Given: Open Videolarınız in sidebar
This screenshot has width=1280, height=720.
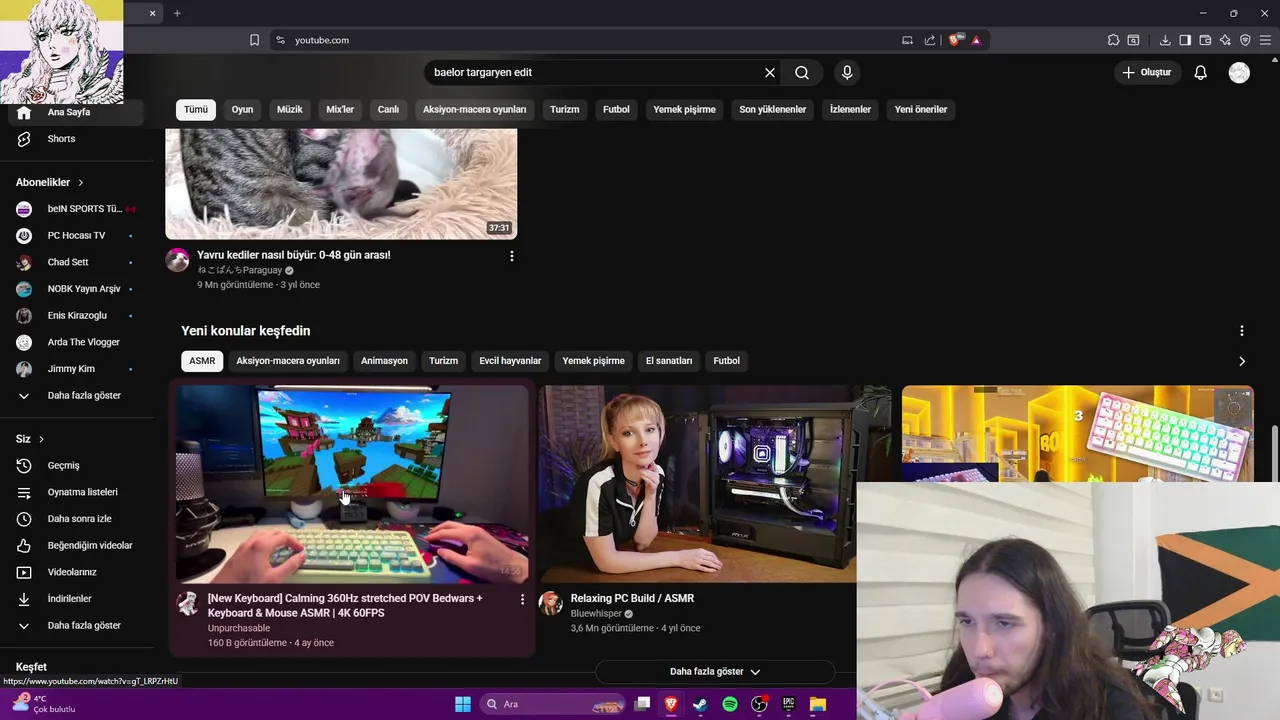Looking at the screenshot, I should point(76,572).
